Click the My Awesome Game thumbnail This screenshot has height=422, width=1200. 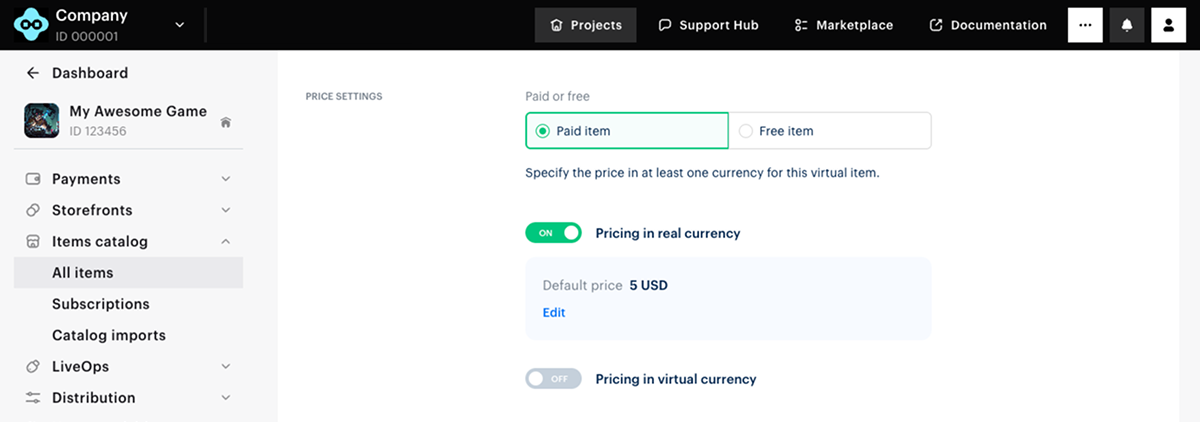click(x=41, y=121)
